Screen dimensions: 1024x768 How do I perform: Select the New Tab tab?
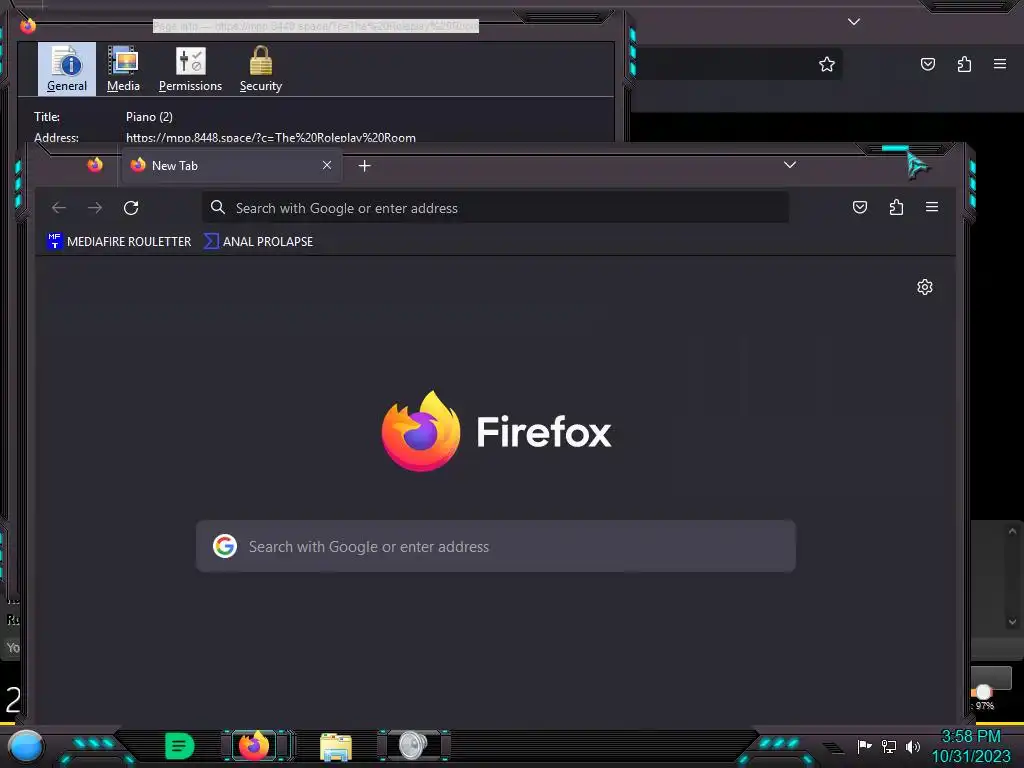(x=232, y=165)
